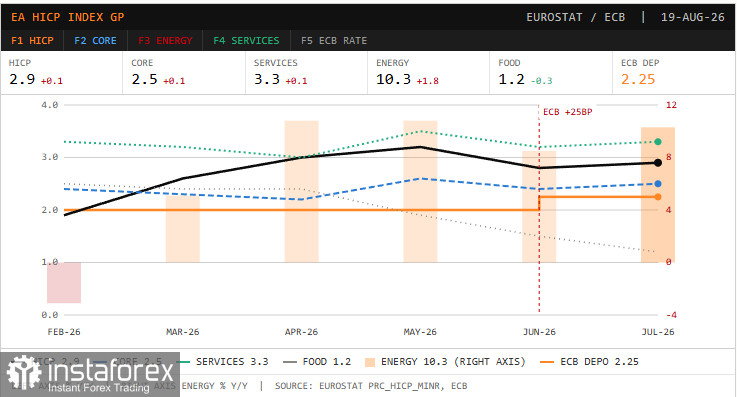Open the F3 ENERGY tab
The image size is (737, 397).
pos(165,40)
